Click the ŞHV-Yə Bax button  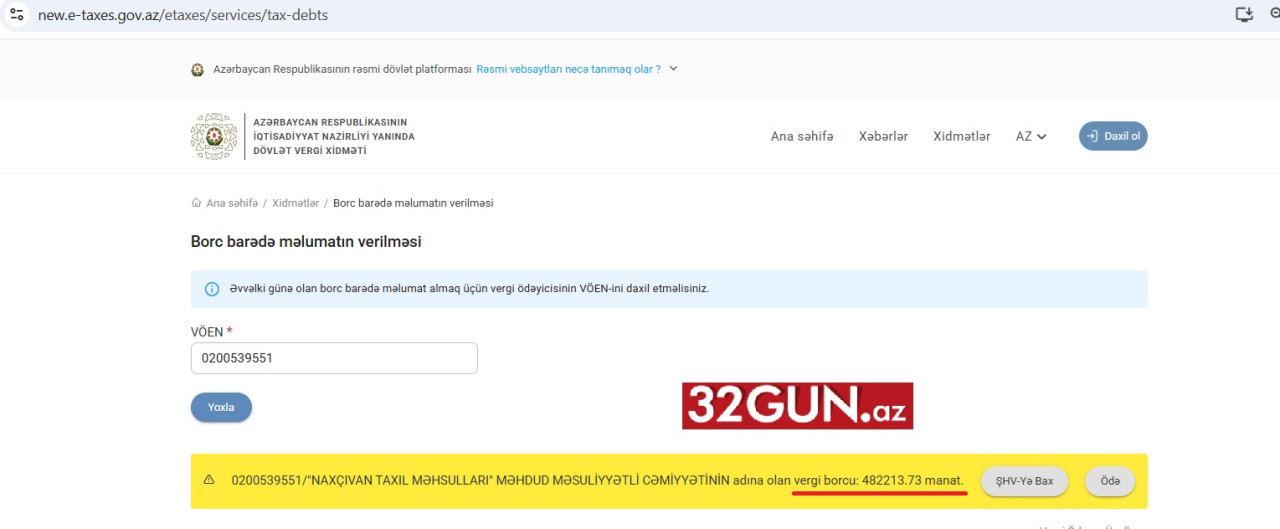tap(1024, 481)
